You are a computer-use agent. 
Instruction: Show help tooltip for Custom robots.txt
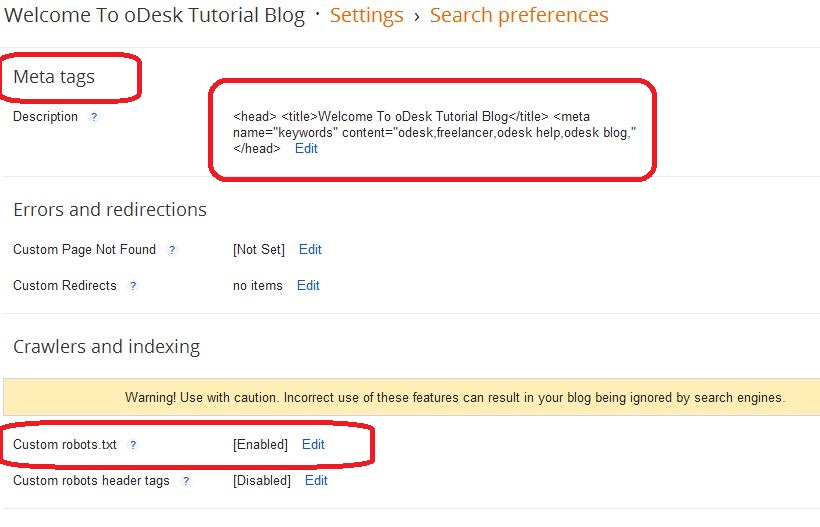click(x=133, y=445)
